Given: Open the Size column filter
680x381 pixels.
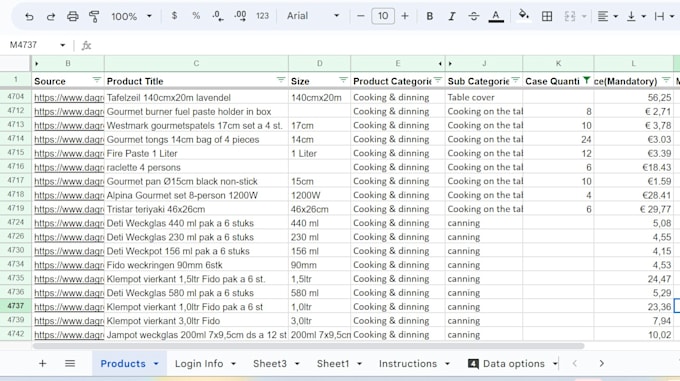Looking at the screenshot, I should coord(343,80).
